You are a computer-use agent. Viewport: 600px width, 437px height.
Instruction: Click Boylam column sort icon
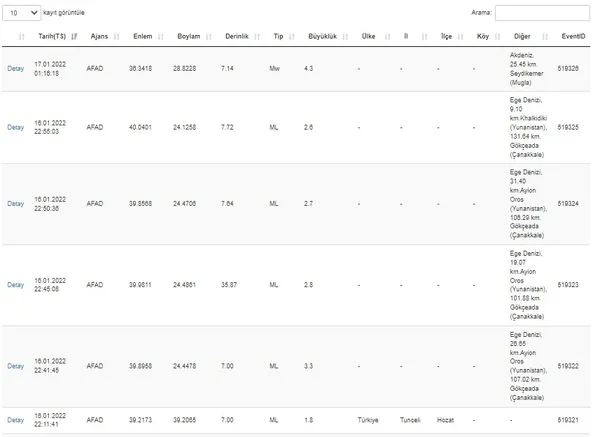(209, 37)
